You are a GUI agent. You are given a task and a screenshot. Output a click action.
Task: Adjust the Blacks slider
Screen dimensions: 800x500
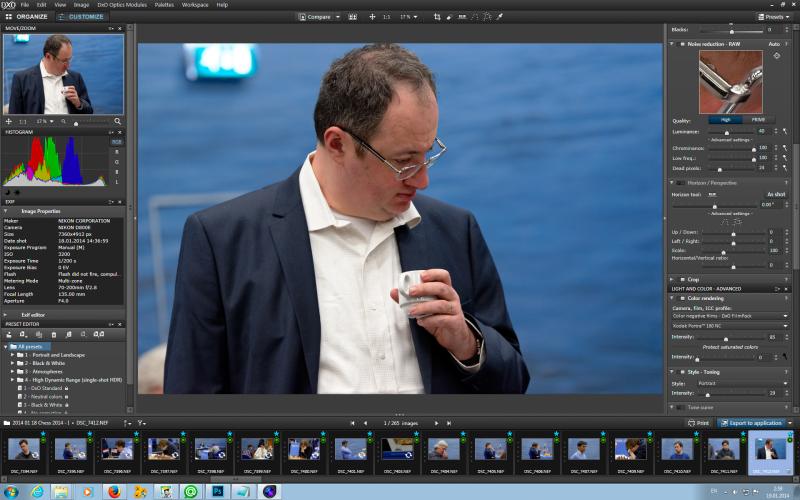coord(730,31)
